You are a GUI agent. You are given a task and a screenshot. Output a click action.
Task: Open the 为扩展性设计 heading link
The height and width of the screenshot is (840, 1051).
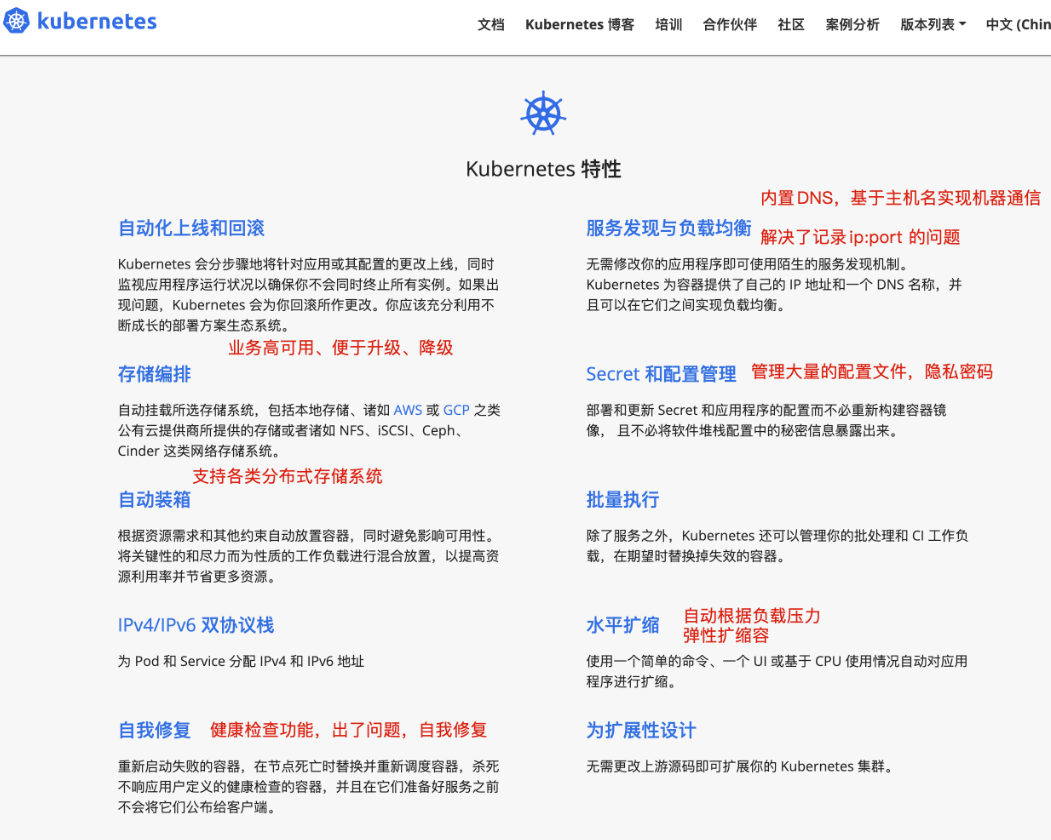641,730
